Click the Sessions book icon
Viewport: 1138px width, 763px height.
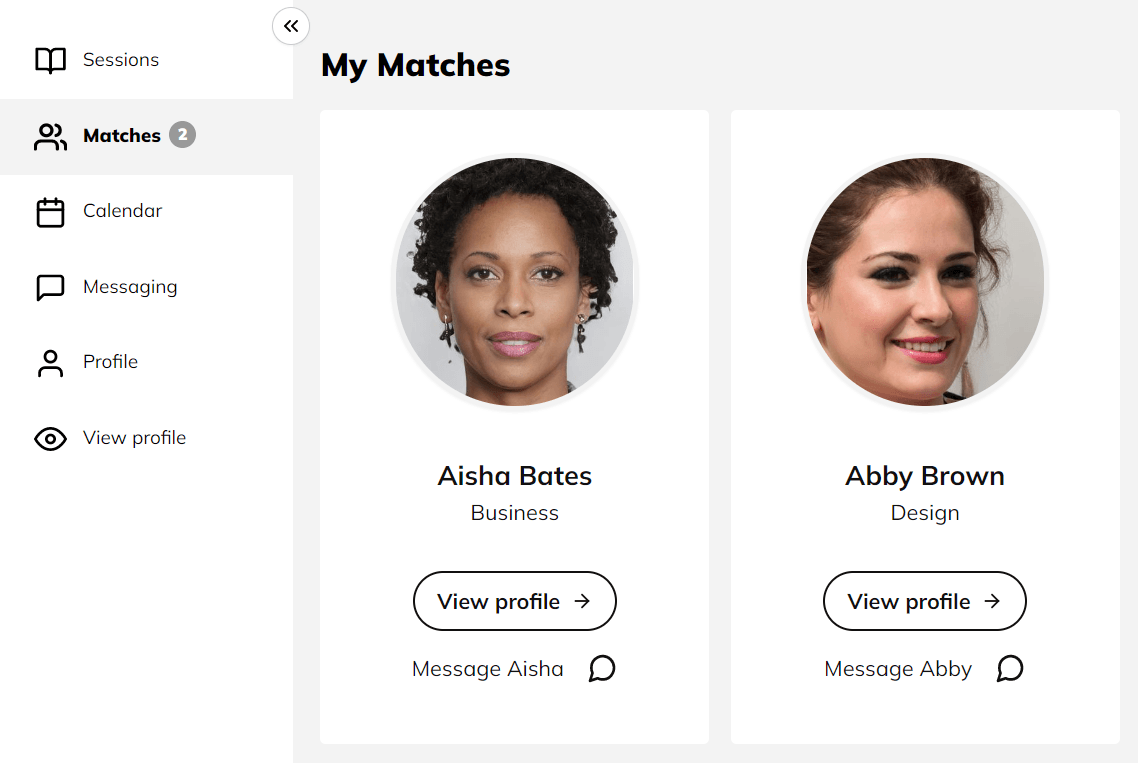pyautogui.click(x=50, y=61)
